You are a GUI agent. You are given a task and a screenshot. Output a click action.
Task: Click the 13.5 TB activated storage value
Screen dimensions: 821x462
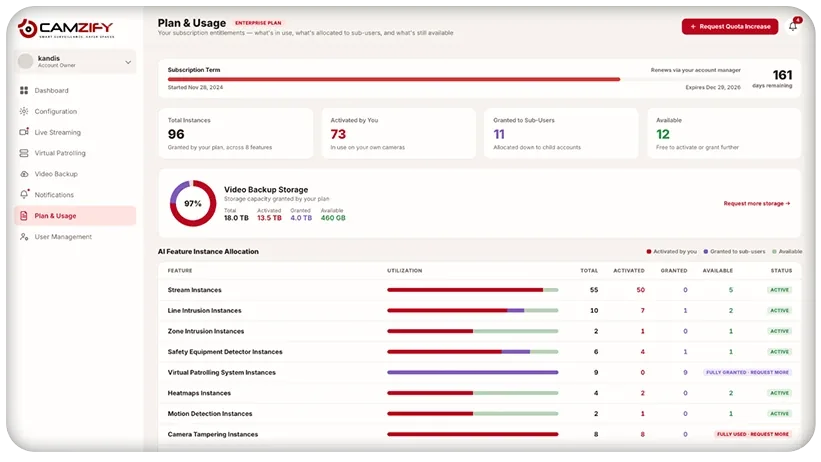269,218
